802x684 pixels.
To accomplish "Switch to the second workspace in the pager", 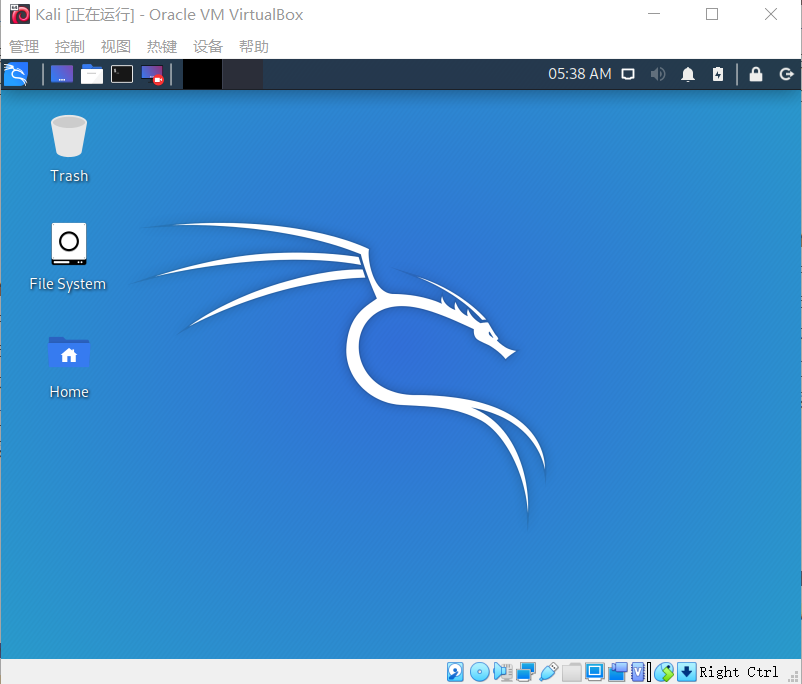I will pos(240,73).
